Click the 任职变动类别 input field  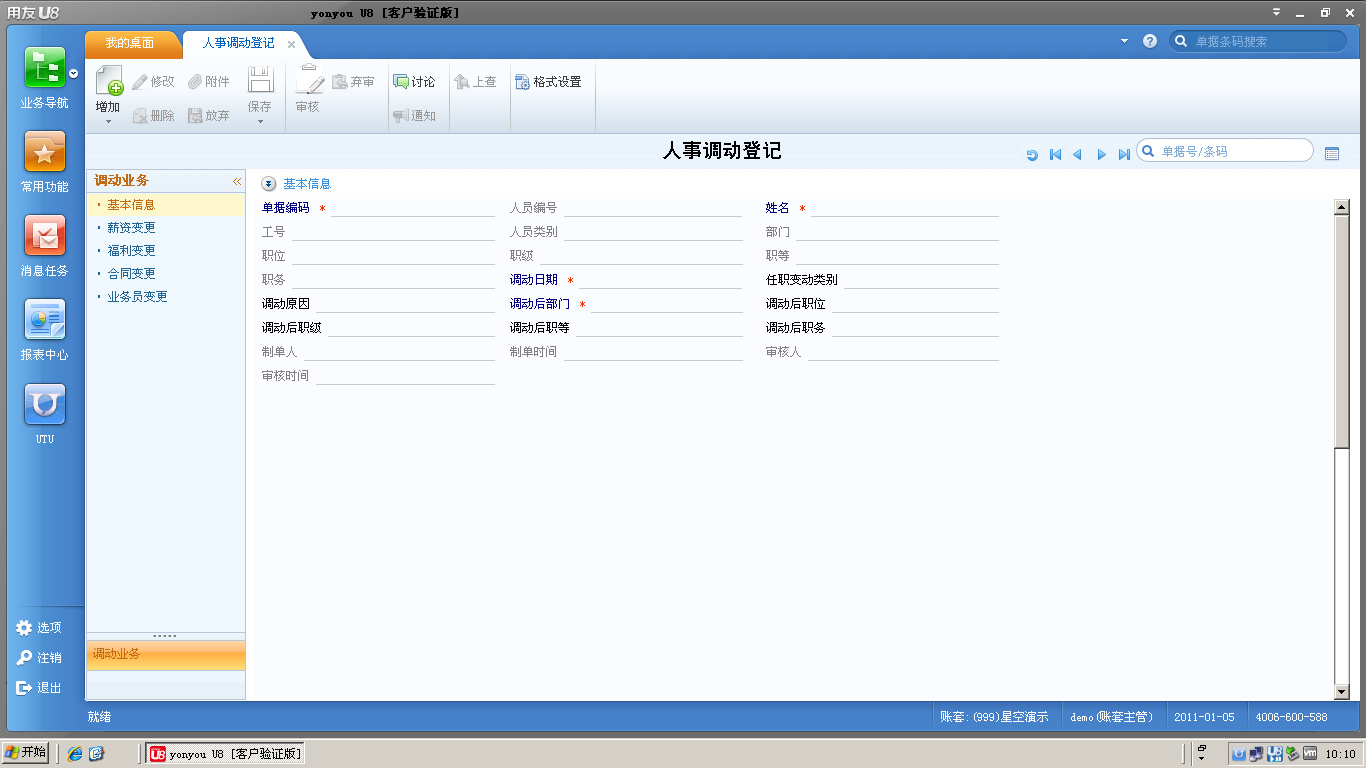(x=921, y=280)
